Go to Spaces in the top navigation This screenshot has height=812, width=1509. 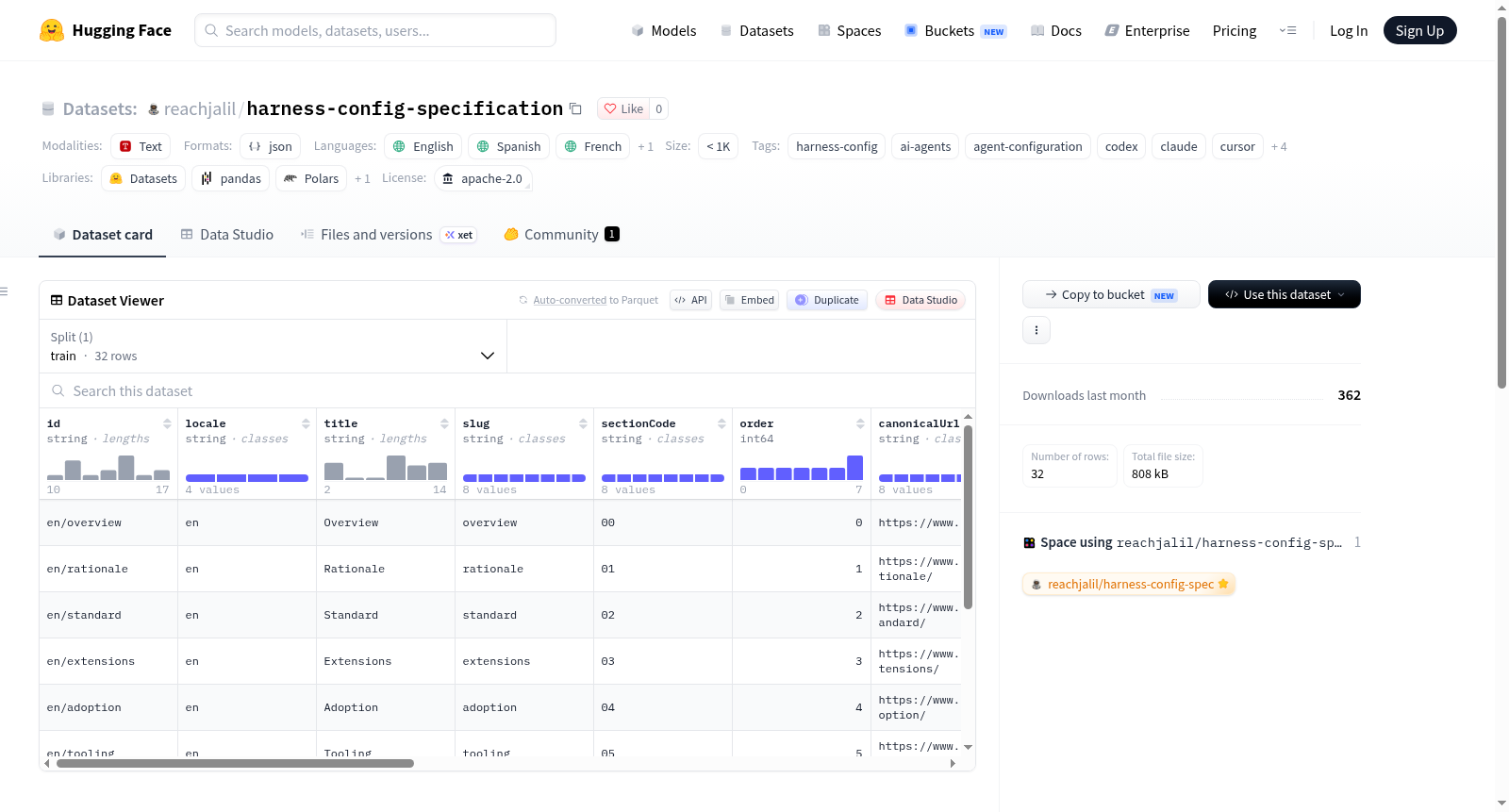(850, 30)
